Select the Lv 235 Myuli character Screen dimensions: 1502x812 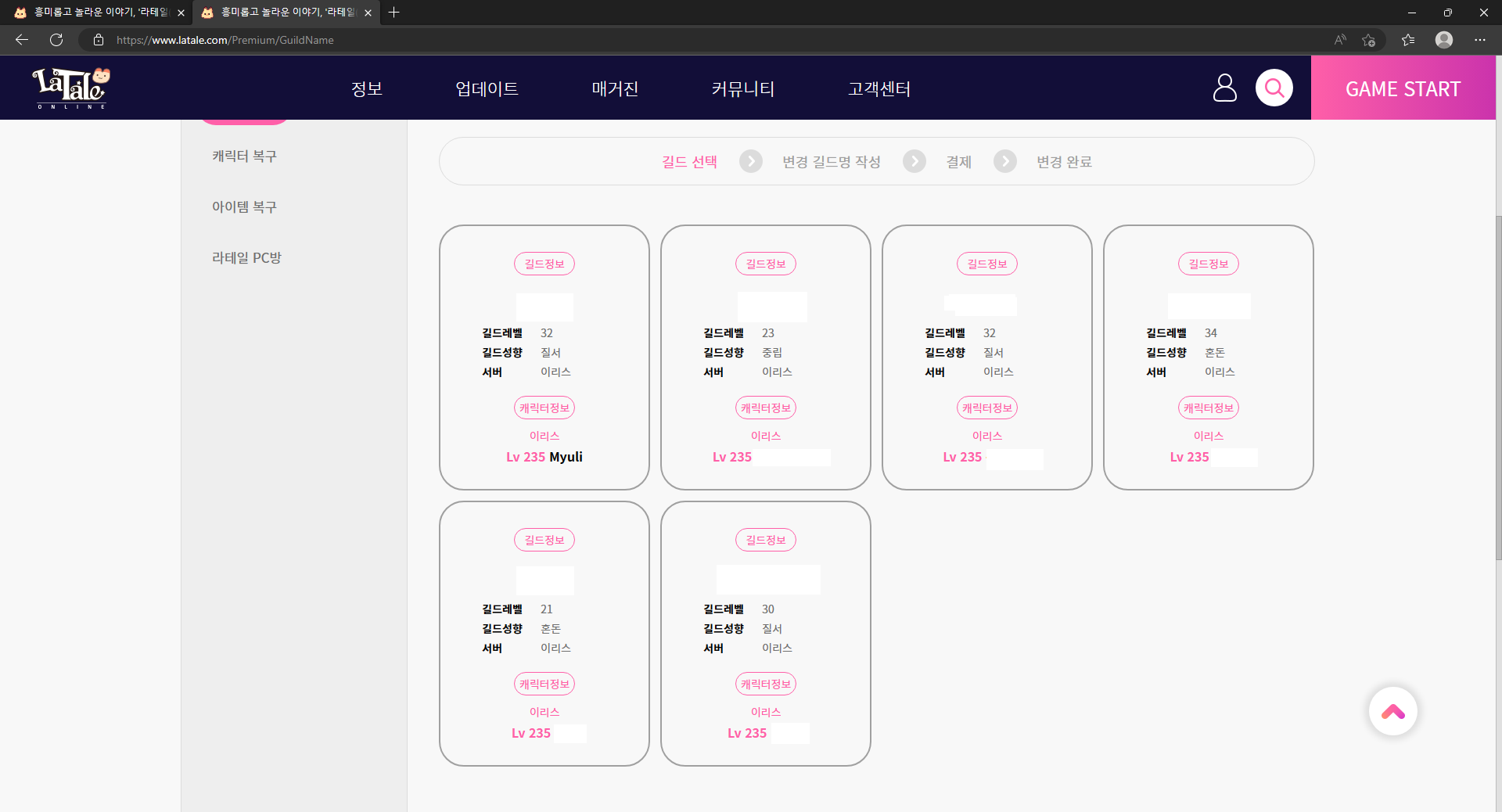coord(544,457)
